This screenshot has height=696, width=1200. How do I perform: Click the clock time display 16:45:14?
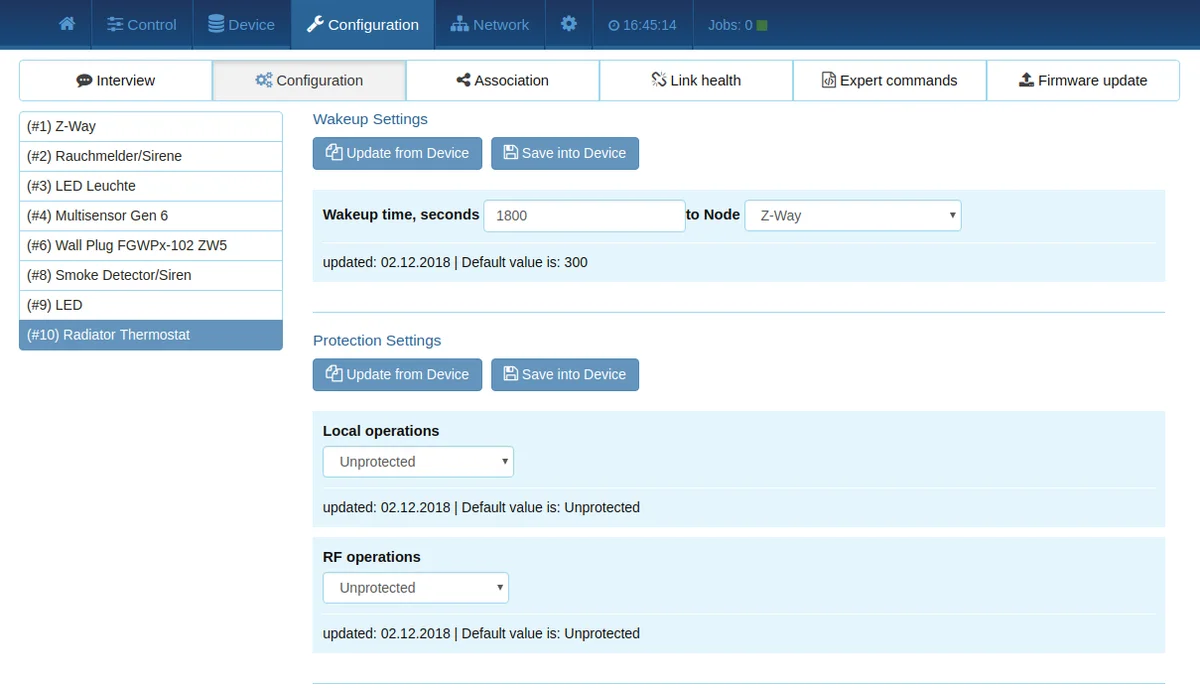[x=642, y=25]
